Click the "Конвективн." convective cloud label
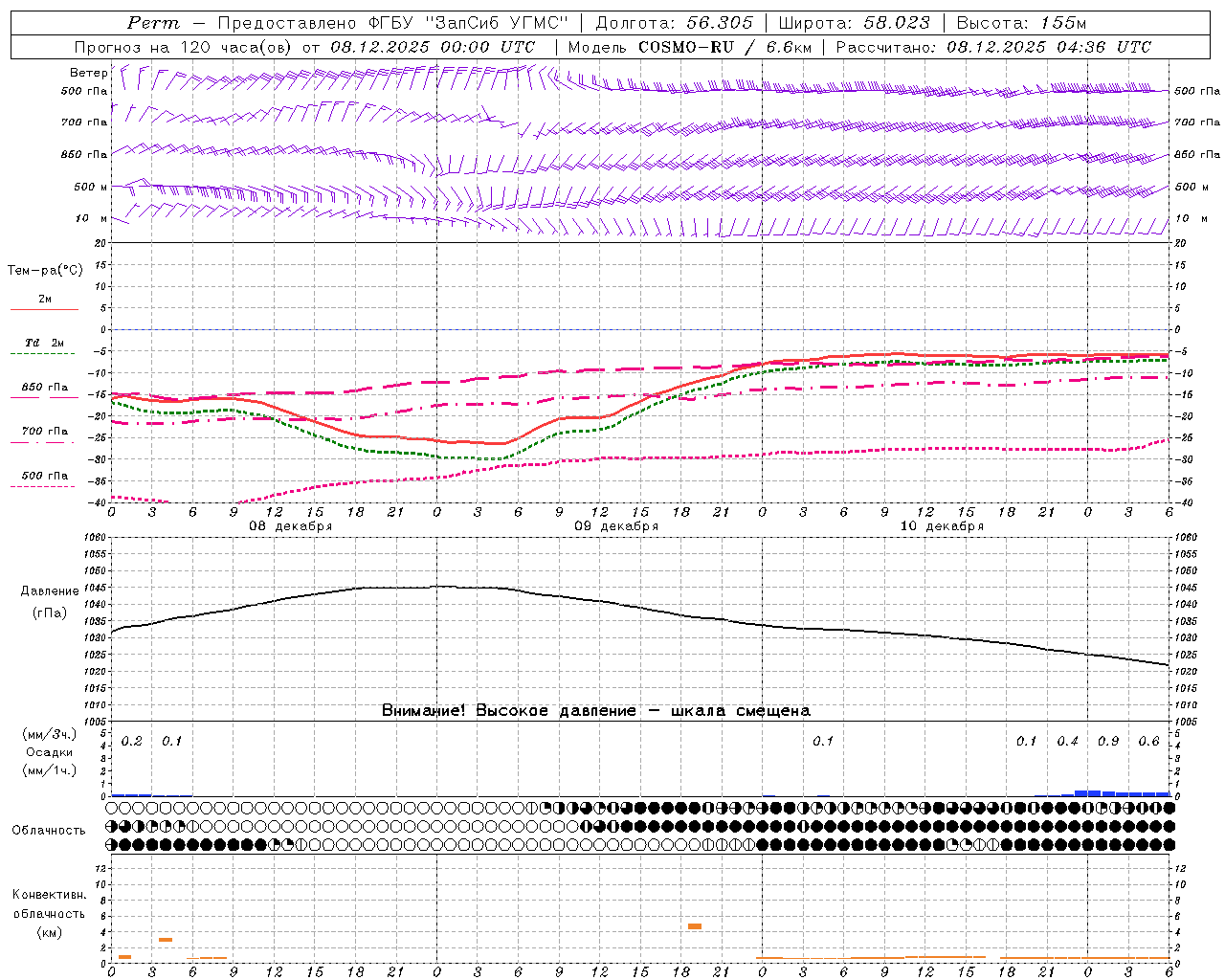 49,896
